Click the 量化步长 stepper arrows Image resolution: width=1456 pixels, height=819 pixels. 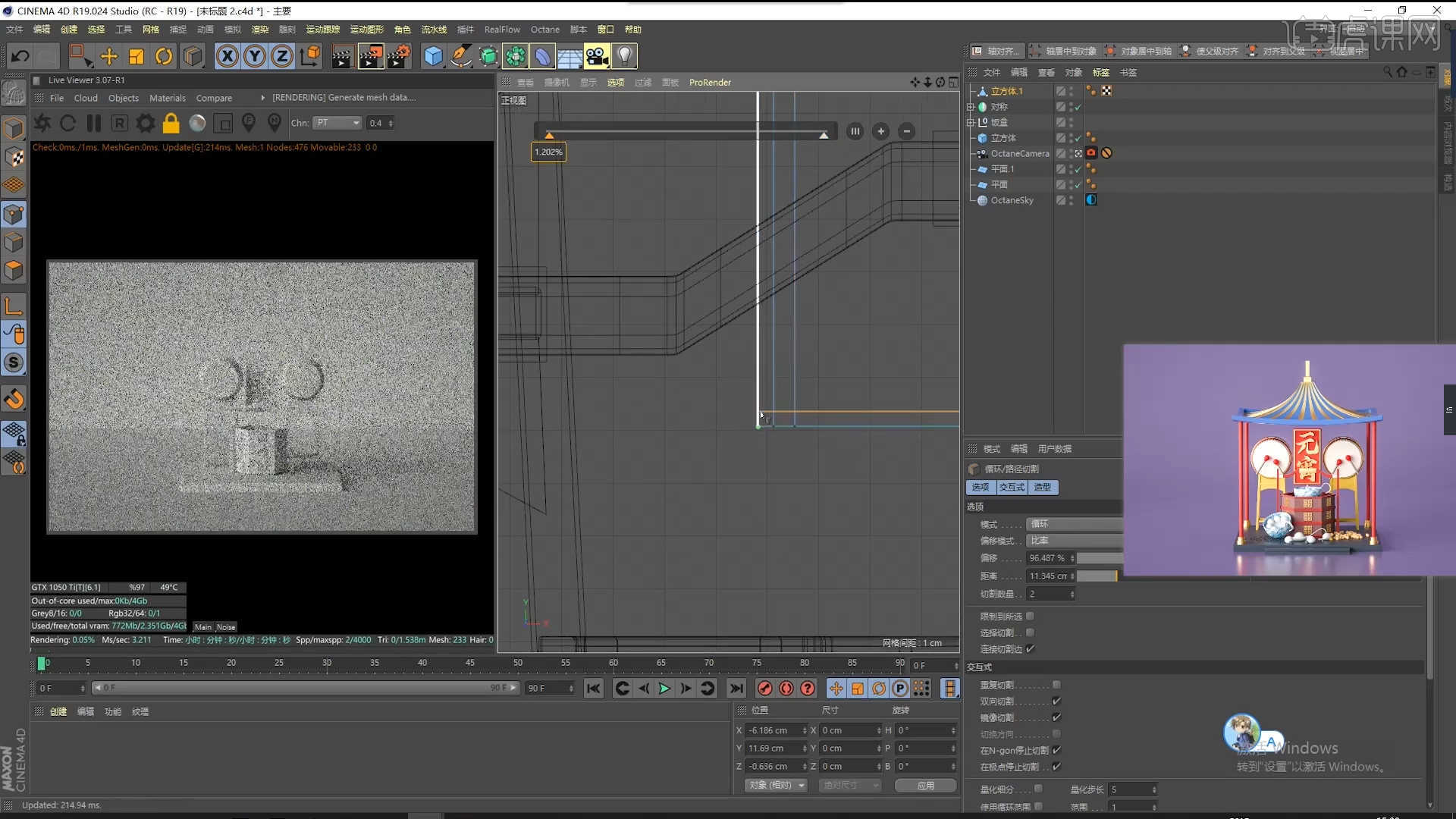(1153, 789)
